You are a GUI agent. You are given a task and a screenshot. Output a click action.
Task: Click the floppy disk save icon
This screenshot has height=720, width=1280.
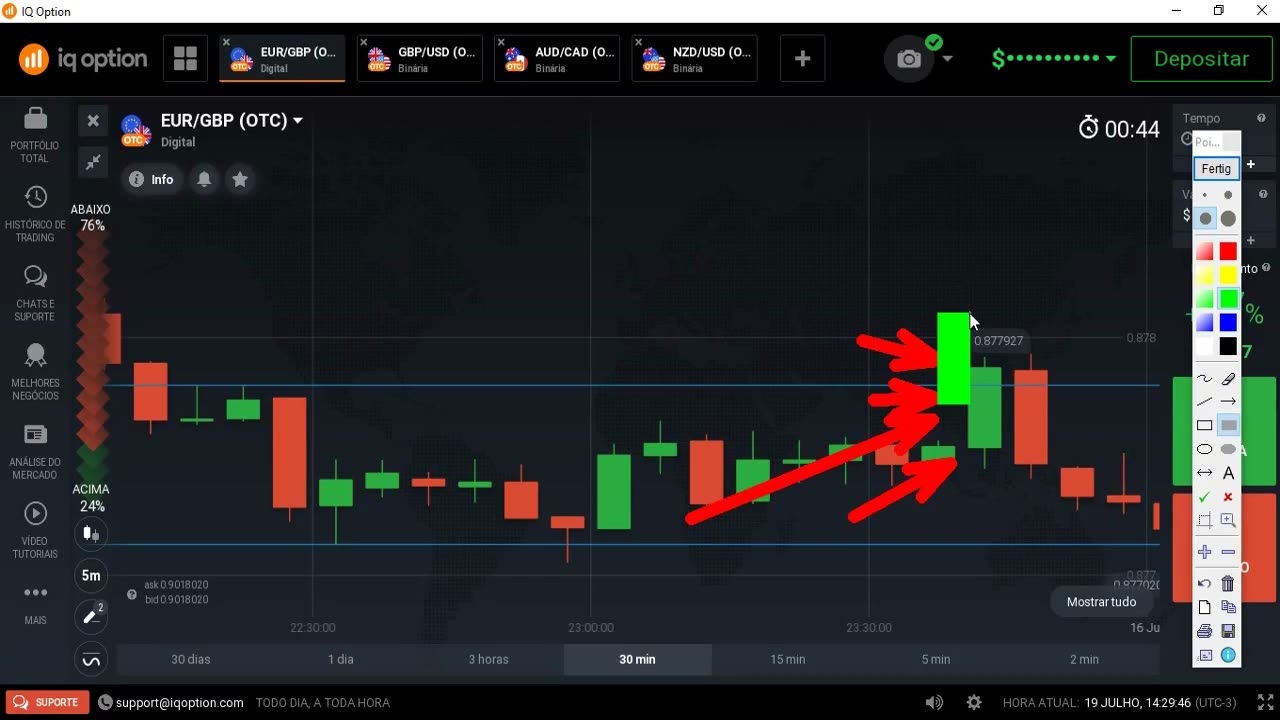pyautogui.click(x=1228, y=631)
